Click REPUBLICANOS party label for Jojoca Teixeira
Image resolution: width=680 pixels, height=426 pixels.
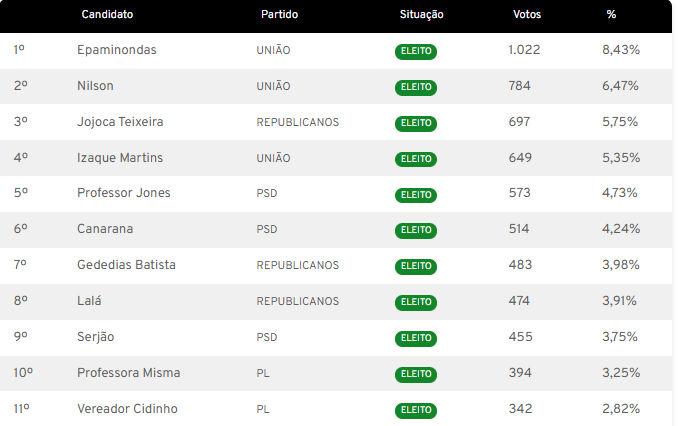[x=298, y=122]
